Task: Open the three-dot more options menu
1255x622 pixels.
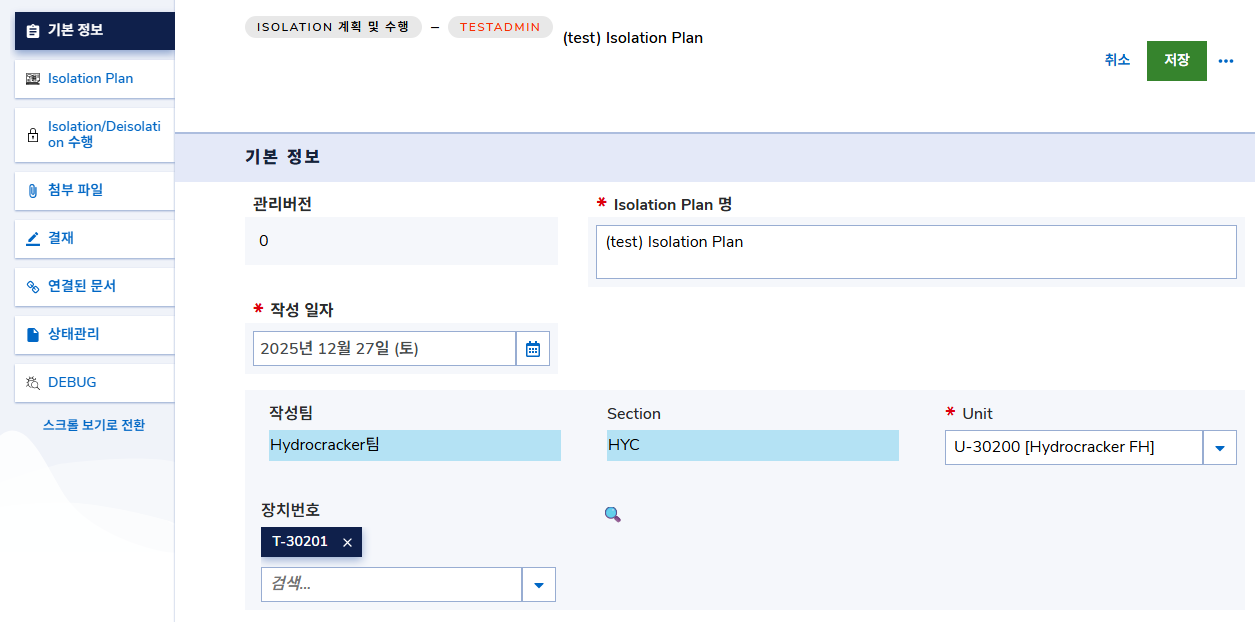Action: (1226, 61)
